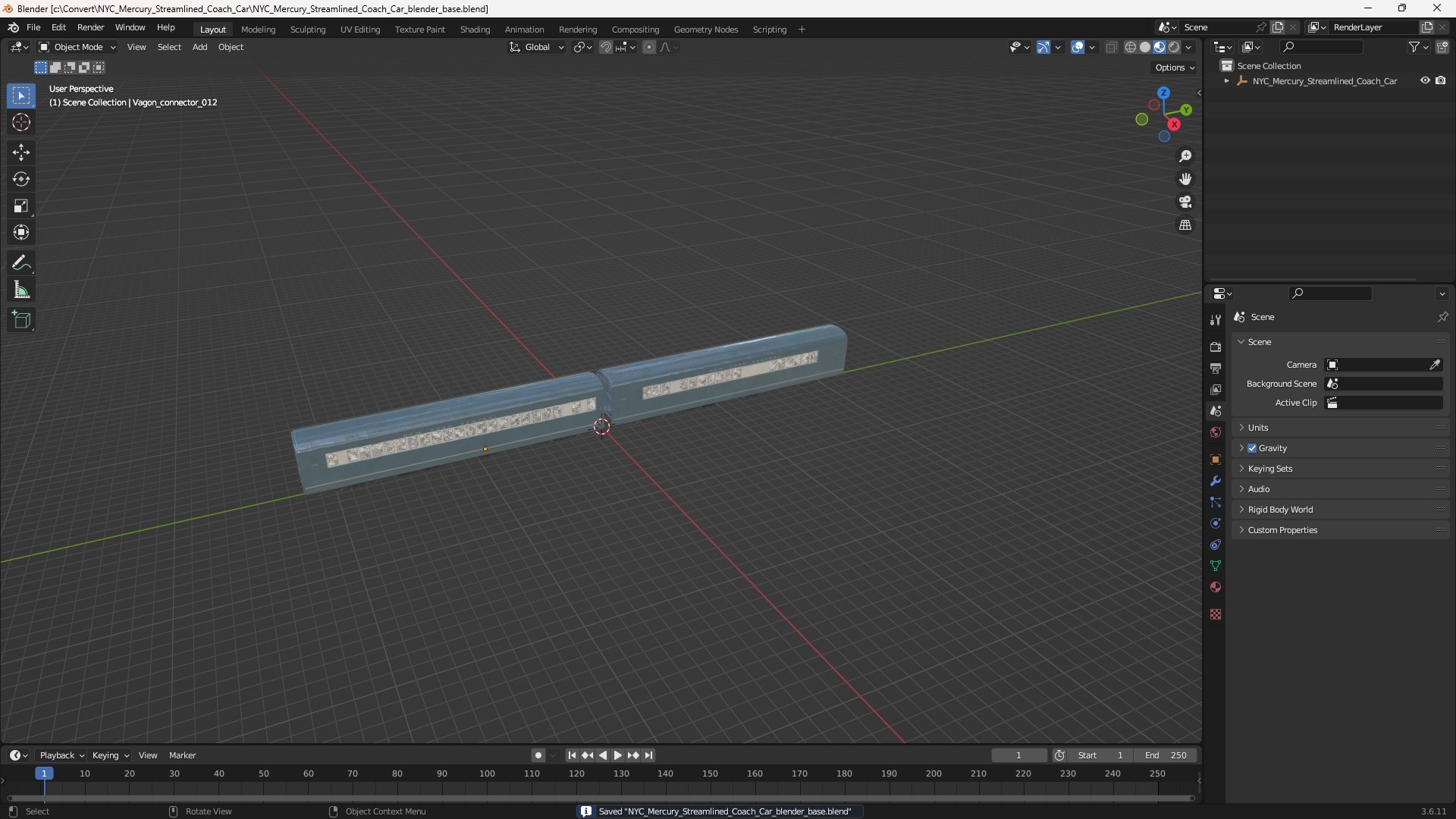Open the Render menu
Image resolution: width=1456 pixels, height=819 pixels.
tap(90, 27)
